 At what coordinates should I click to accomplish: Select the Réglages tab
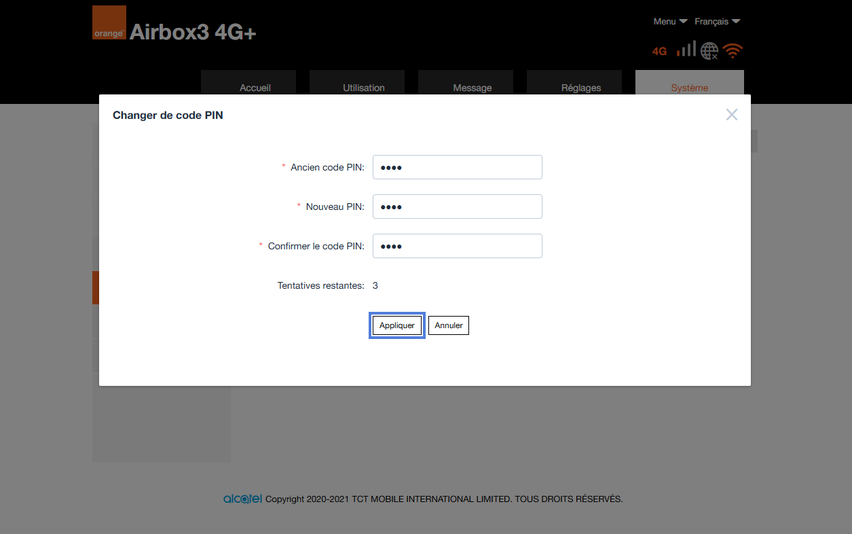581,87
